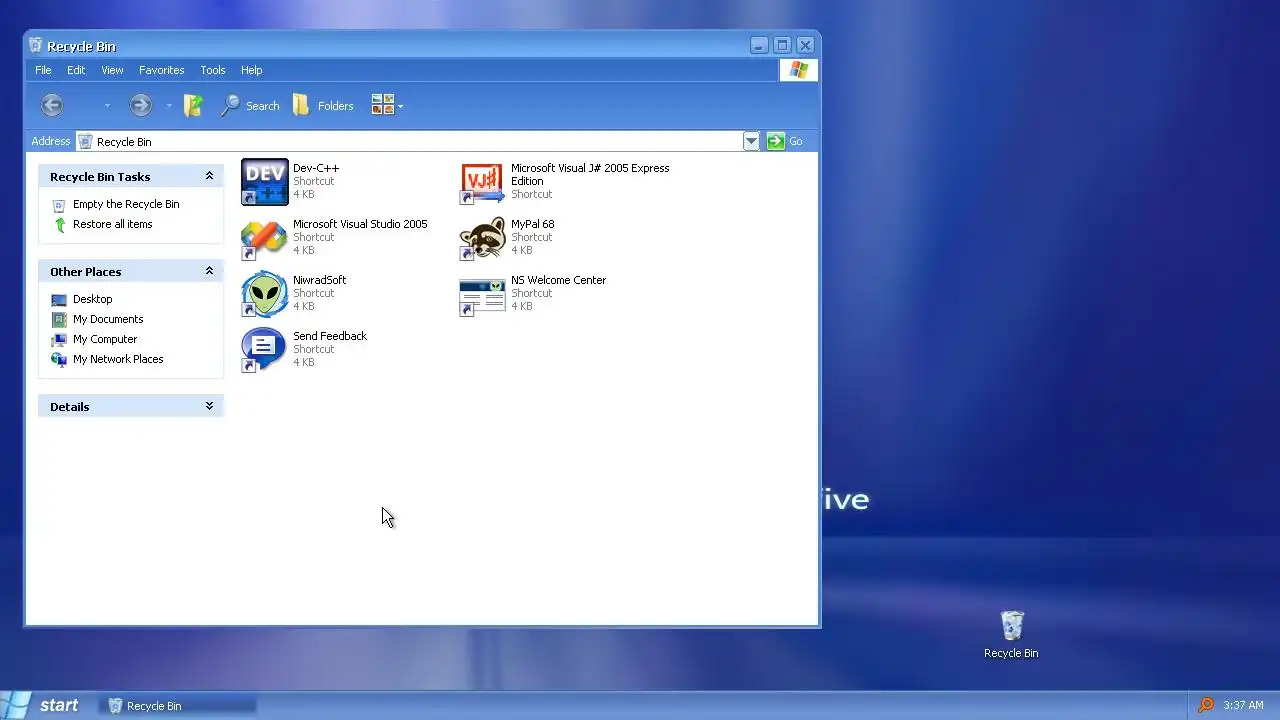Select the NiwradSoft alien icon
This screenshot has width=1280, height=720.
[265, 294]
